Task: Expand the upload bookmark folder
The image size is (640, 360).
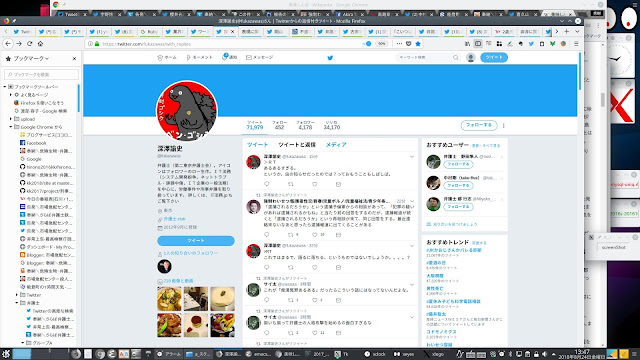Action: pos(11,119)
